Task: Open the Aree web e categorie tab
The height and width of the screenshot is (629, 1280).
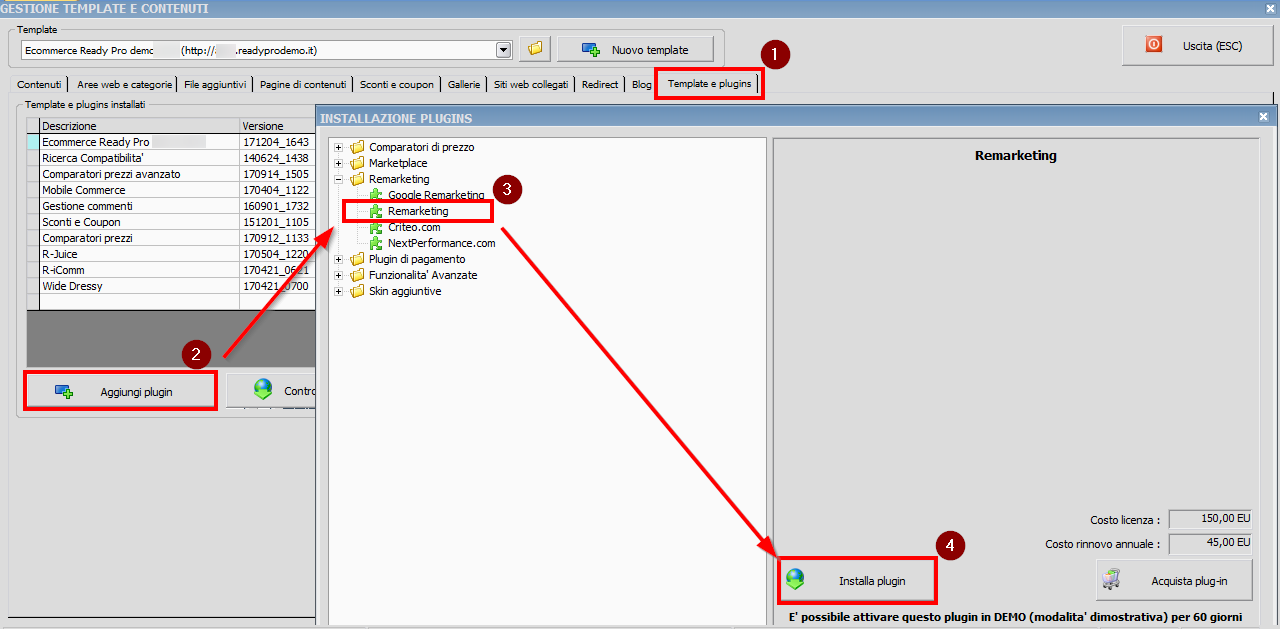Action: click(x=125, y=85)
